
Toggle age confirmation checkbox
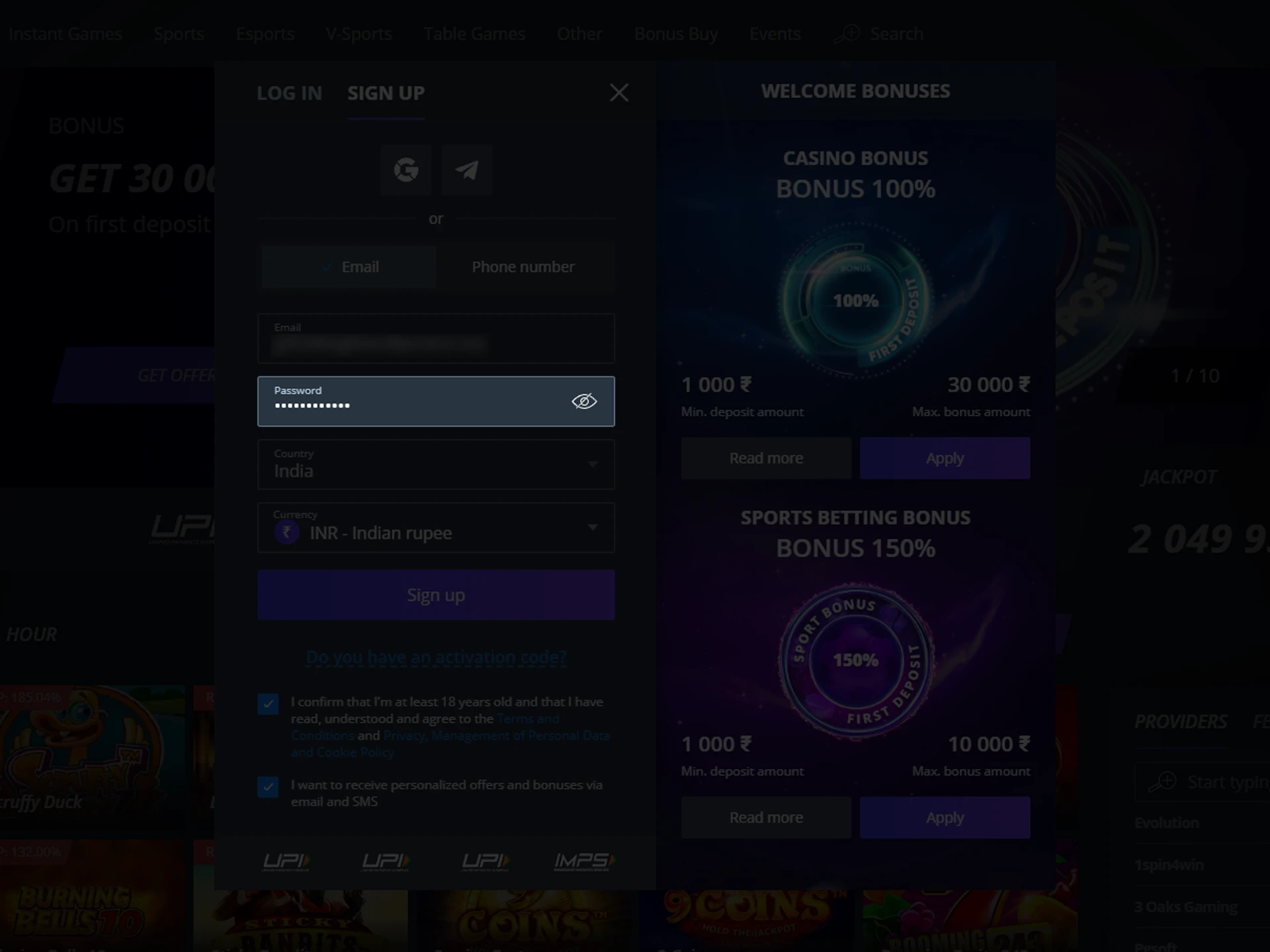click(x=268, y=704)
